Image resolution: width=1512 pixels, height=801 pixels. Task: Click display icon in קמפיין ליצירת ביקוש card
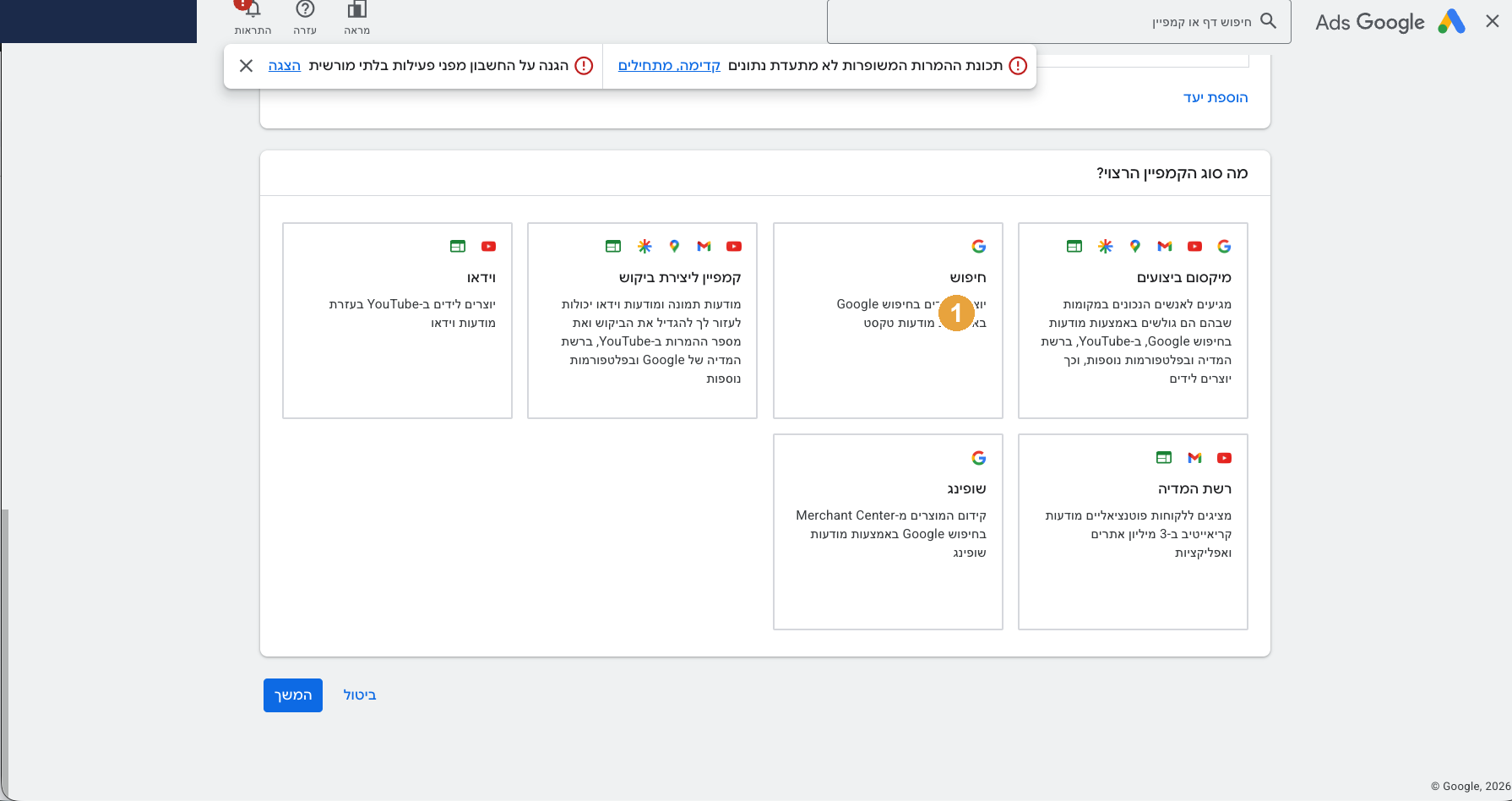point(613,247)
